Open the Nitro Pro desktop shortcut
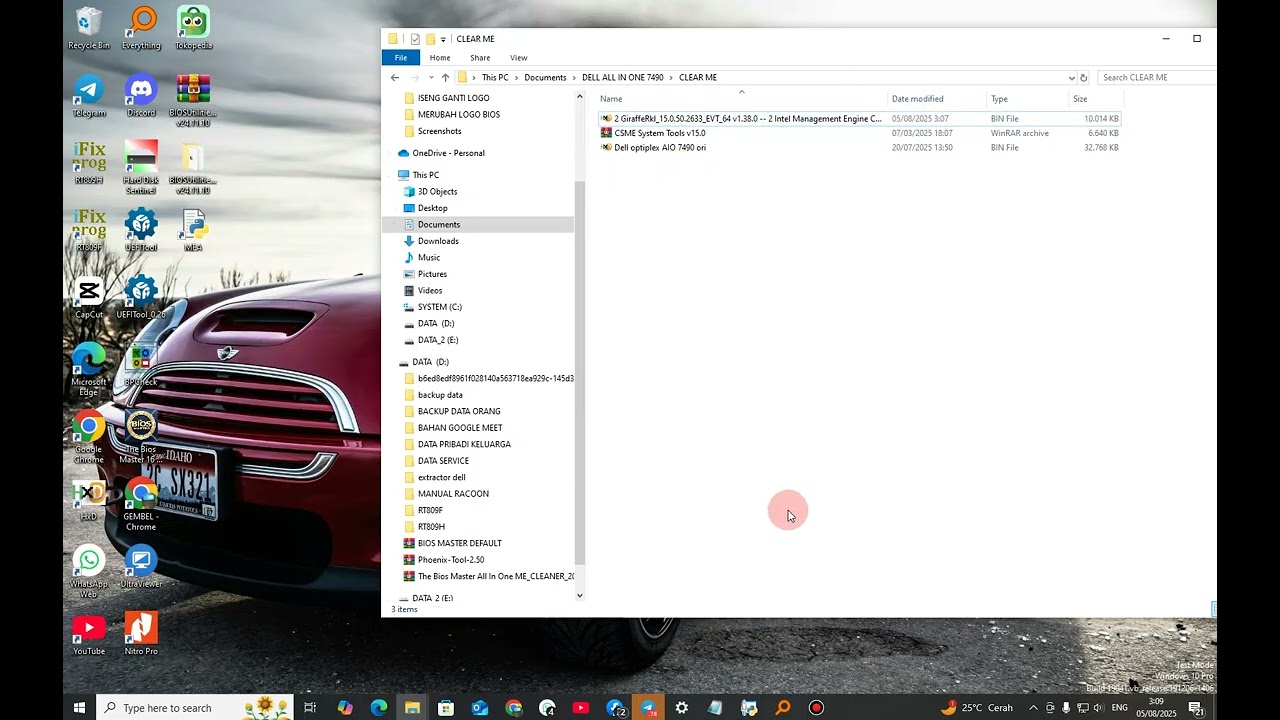 141,634
